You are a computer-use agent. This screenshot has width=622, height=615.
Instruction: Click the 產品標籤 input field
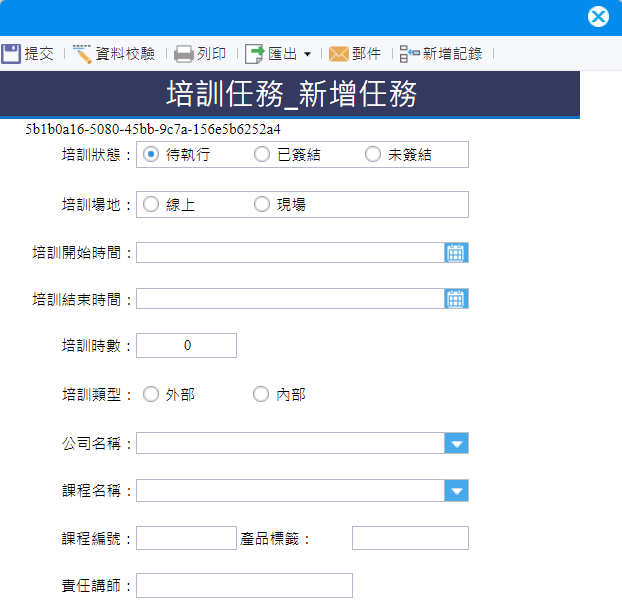point(410,538)
